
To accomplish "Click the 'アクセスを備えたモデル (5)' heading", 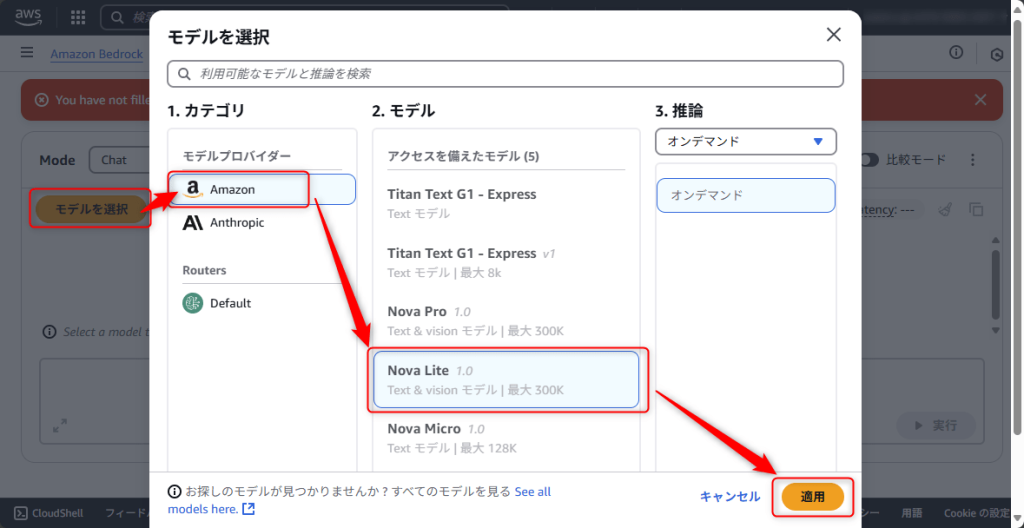I will click(463, 156).
